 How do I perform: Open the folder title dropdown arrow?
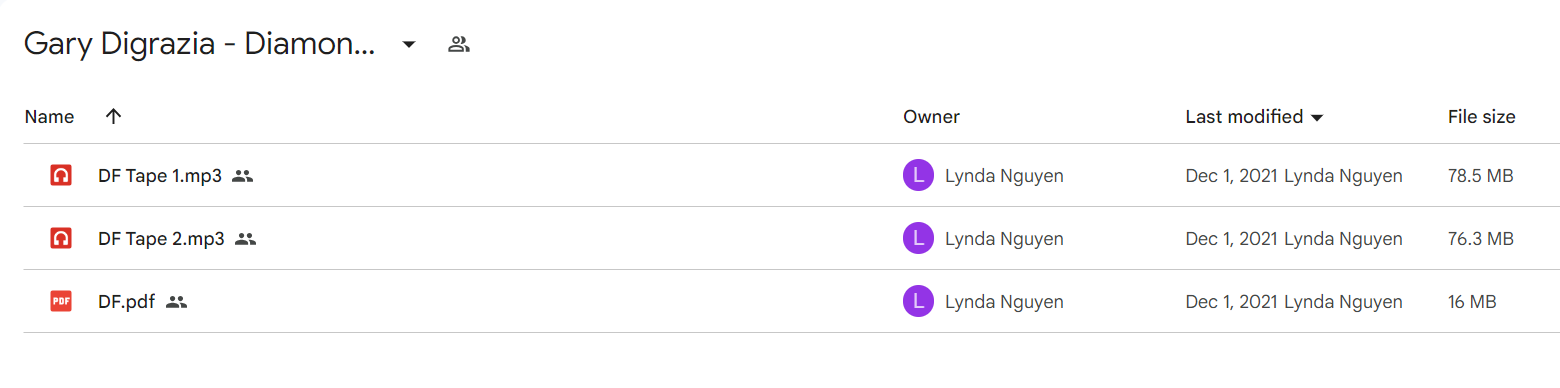(x=408, y=44)
